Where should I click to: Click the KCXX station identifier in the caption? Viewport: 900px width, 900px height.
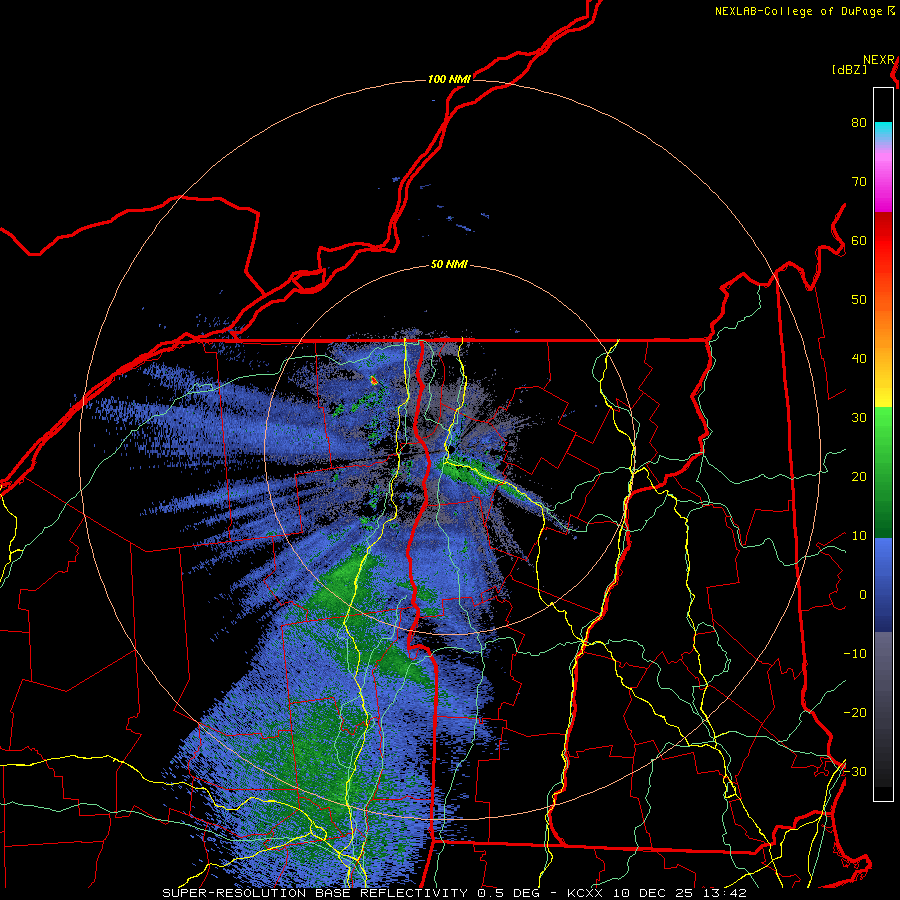[584, 893]
